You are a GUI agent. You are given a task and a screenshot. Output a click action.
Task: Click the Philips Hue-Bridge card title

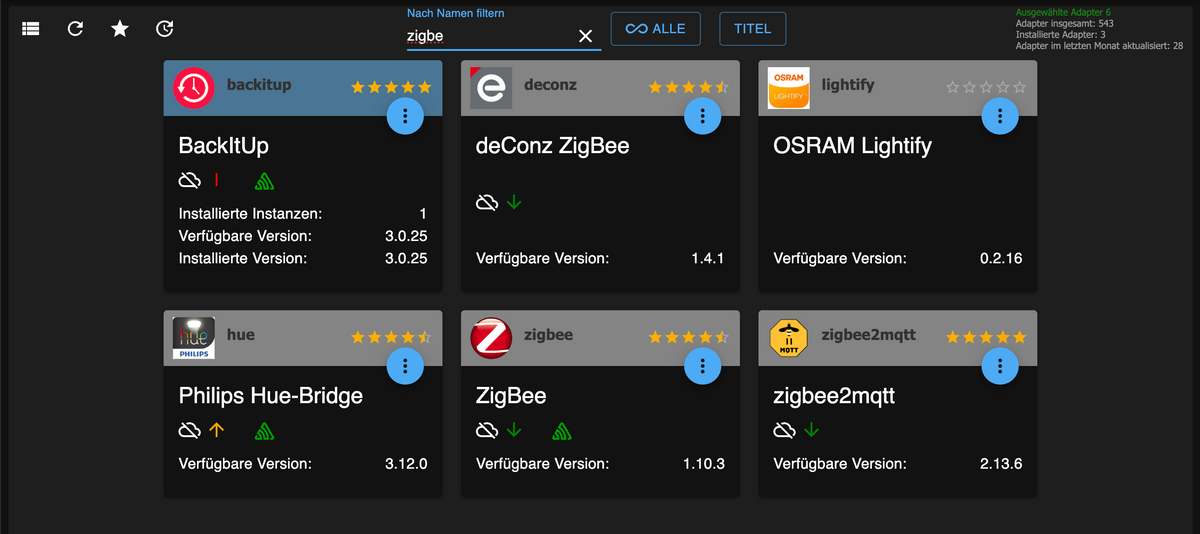pos(271,396)
